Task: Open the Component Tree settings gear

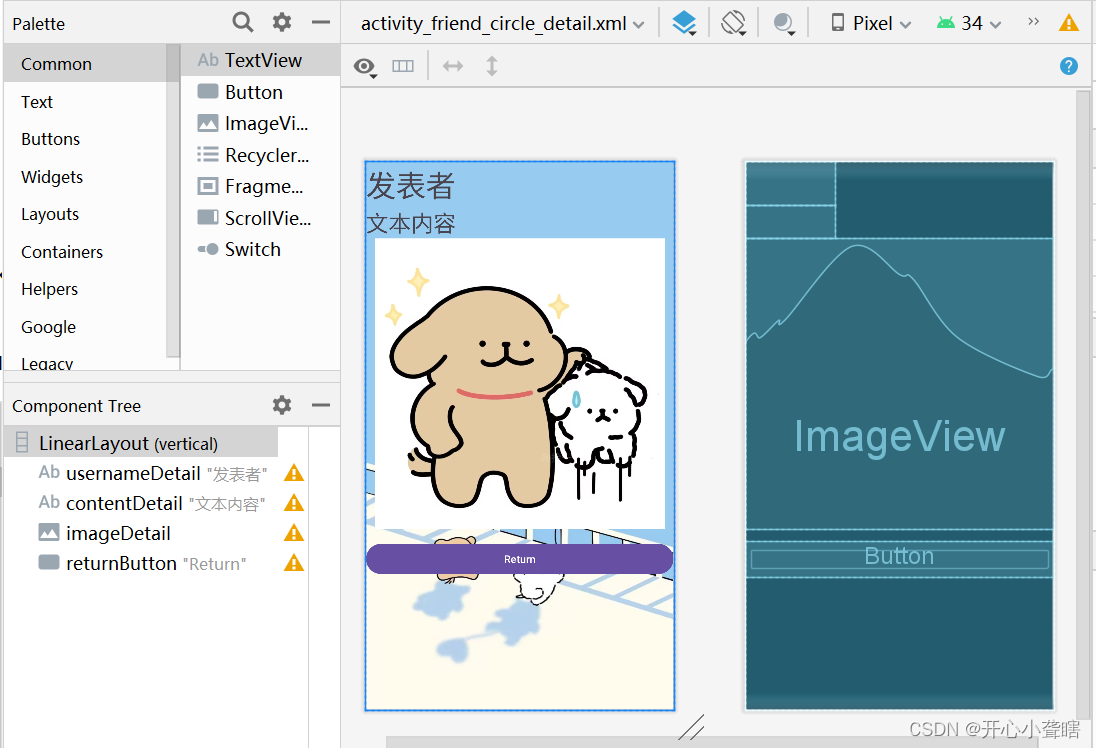Action: coord(282,405)
